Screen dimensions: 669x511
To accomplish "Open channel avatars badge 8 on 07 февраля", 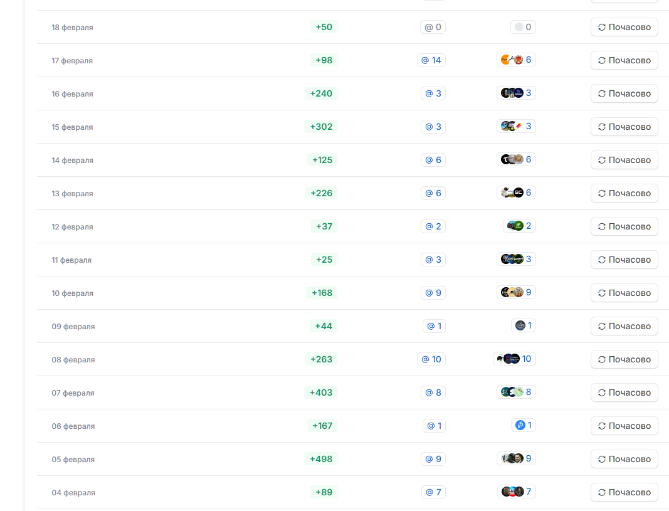I will (516, 393).
